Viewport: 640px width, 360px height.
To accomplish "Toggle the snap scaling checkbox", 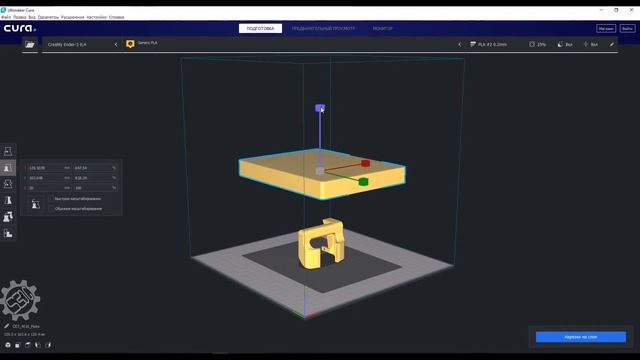I will click(x=51, y=199).
